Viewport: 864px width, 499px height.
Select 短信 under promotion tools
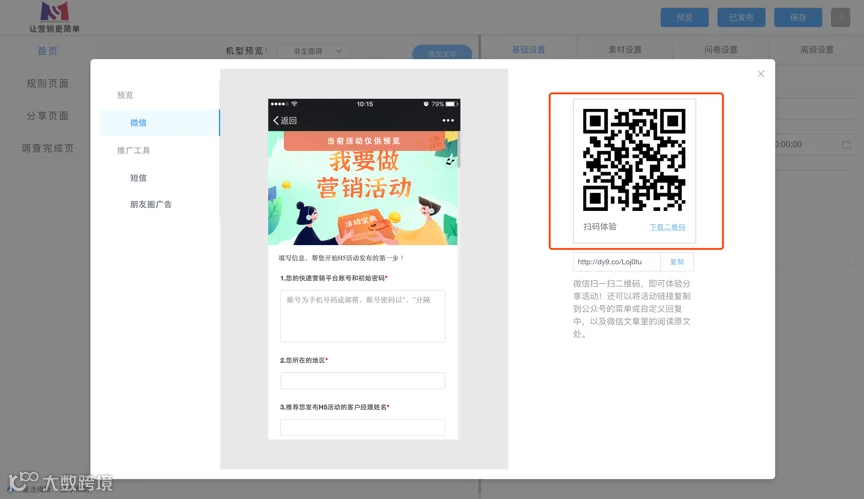[138, 177]
